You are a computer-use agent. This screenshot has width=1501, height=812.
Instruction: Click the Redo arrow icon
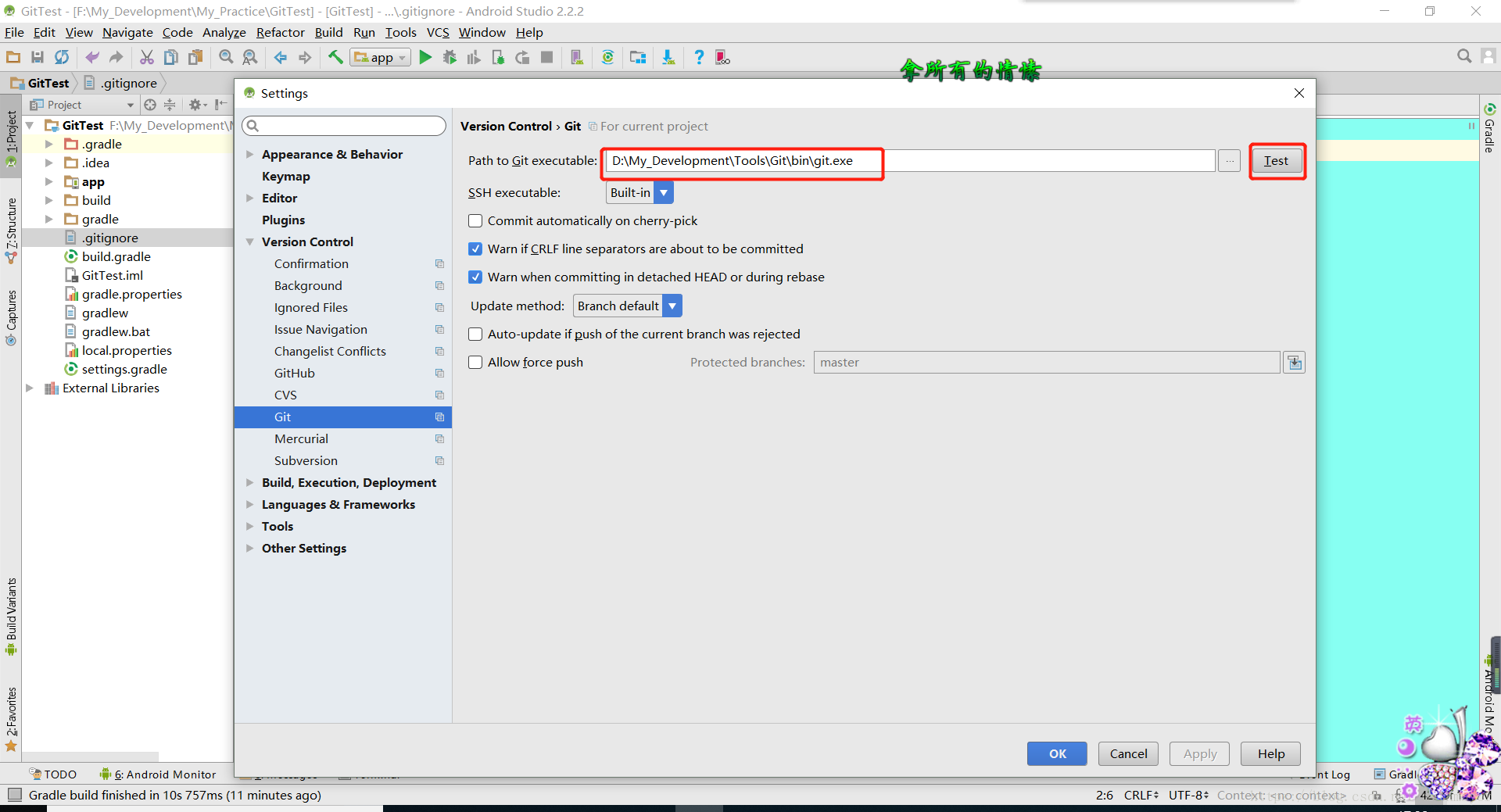(x=116, y=57)
